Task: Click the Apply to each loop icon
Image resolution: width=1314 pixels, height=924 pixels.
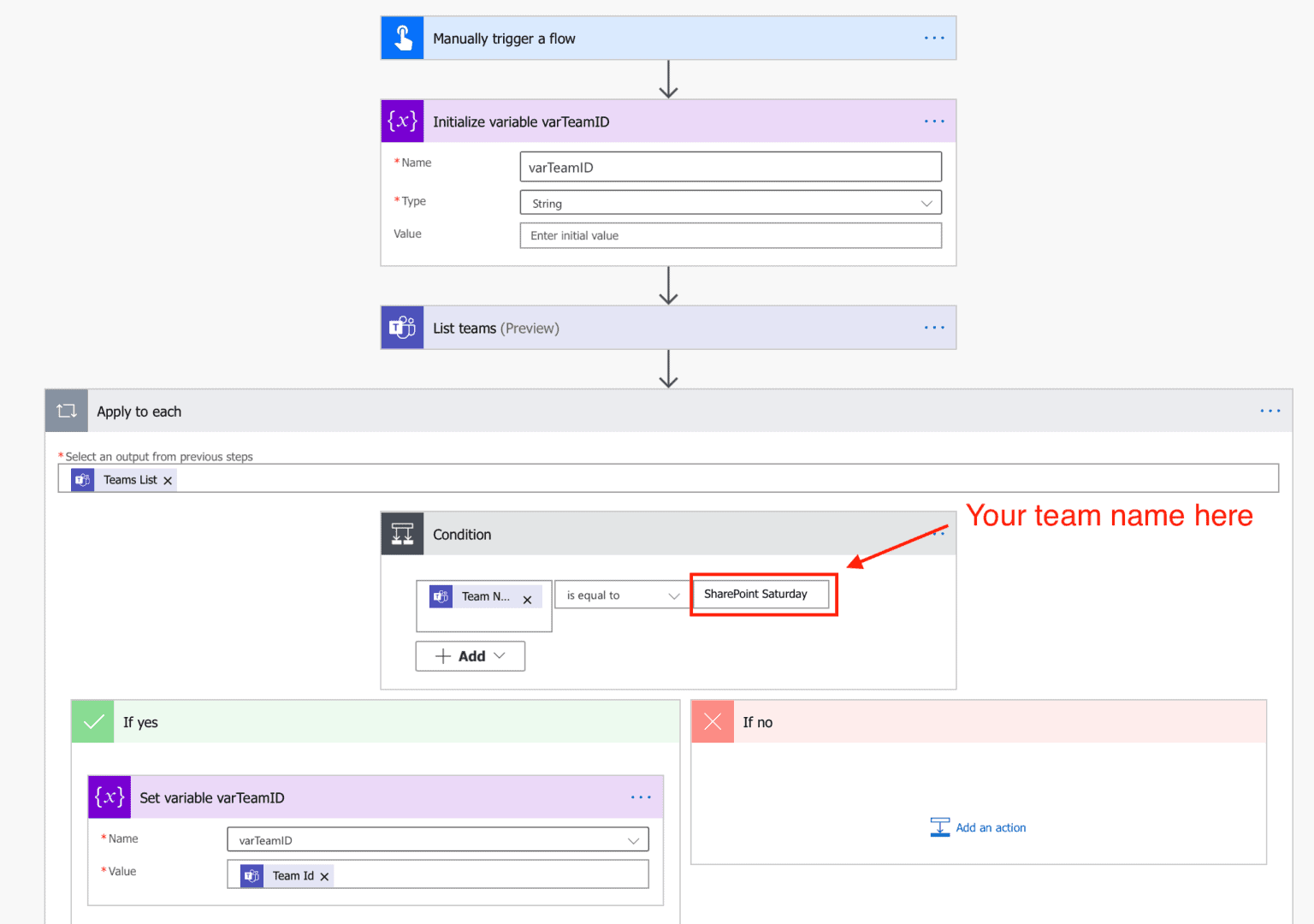Action: (66, 411)
